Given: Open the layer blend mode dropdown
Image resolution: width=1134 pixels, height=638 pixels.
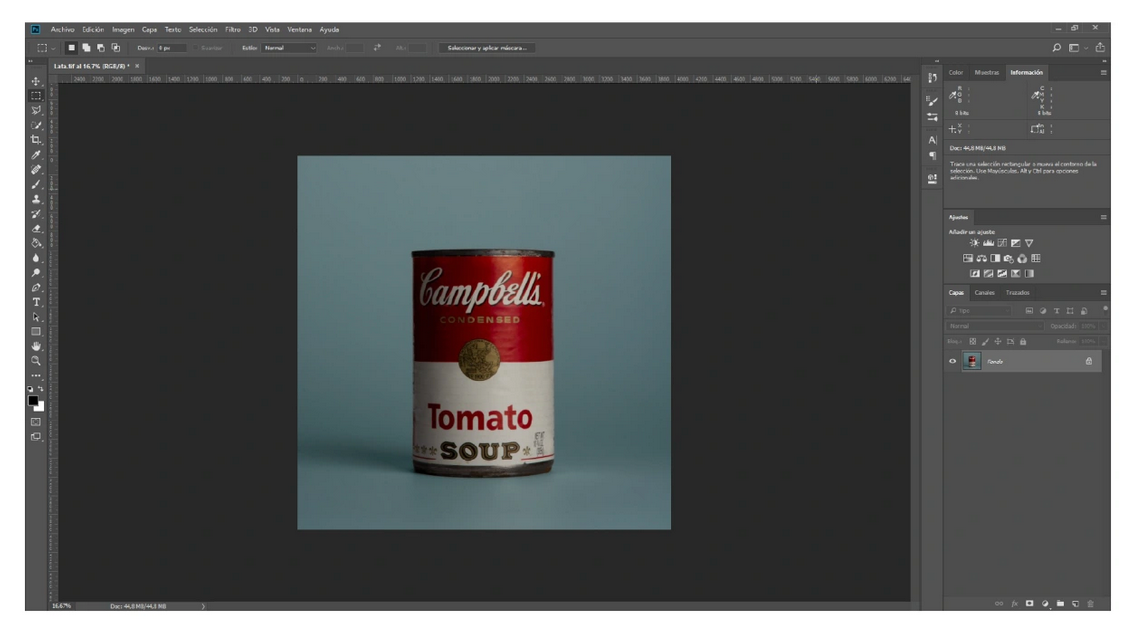Looking at the screenshot, I should (x=994, y=326).
